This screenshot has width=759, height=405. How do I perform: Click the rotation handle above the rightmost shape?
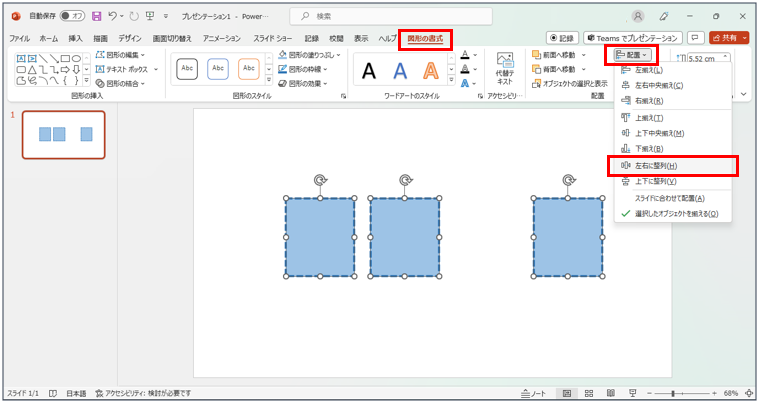click(x=568, y=180)
